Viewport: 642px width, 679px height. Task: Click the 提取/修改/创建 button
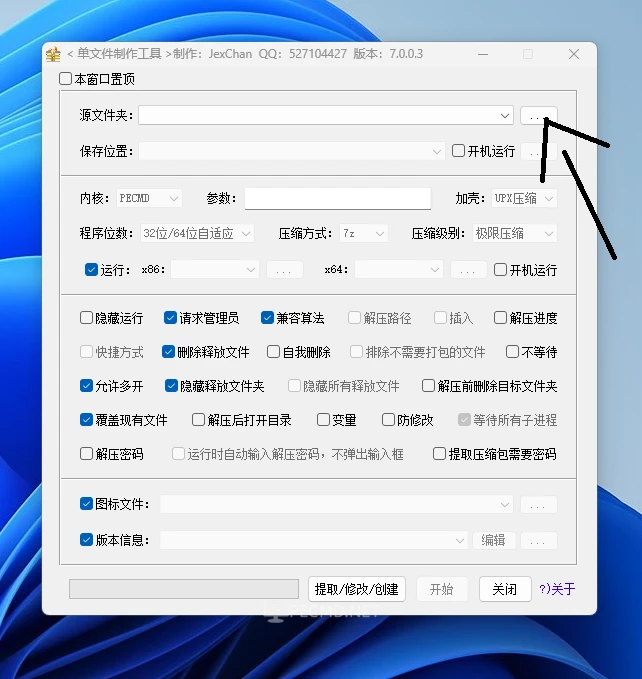coord(357,589)
